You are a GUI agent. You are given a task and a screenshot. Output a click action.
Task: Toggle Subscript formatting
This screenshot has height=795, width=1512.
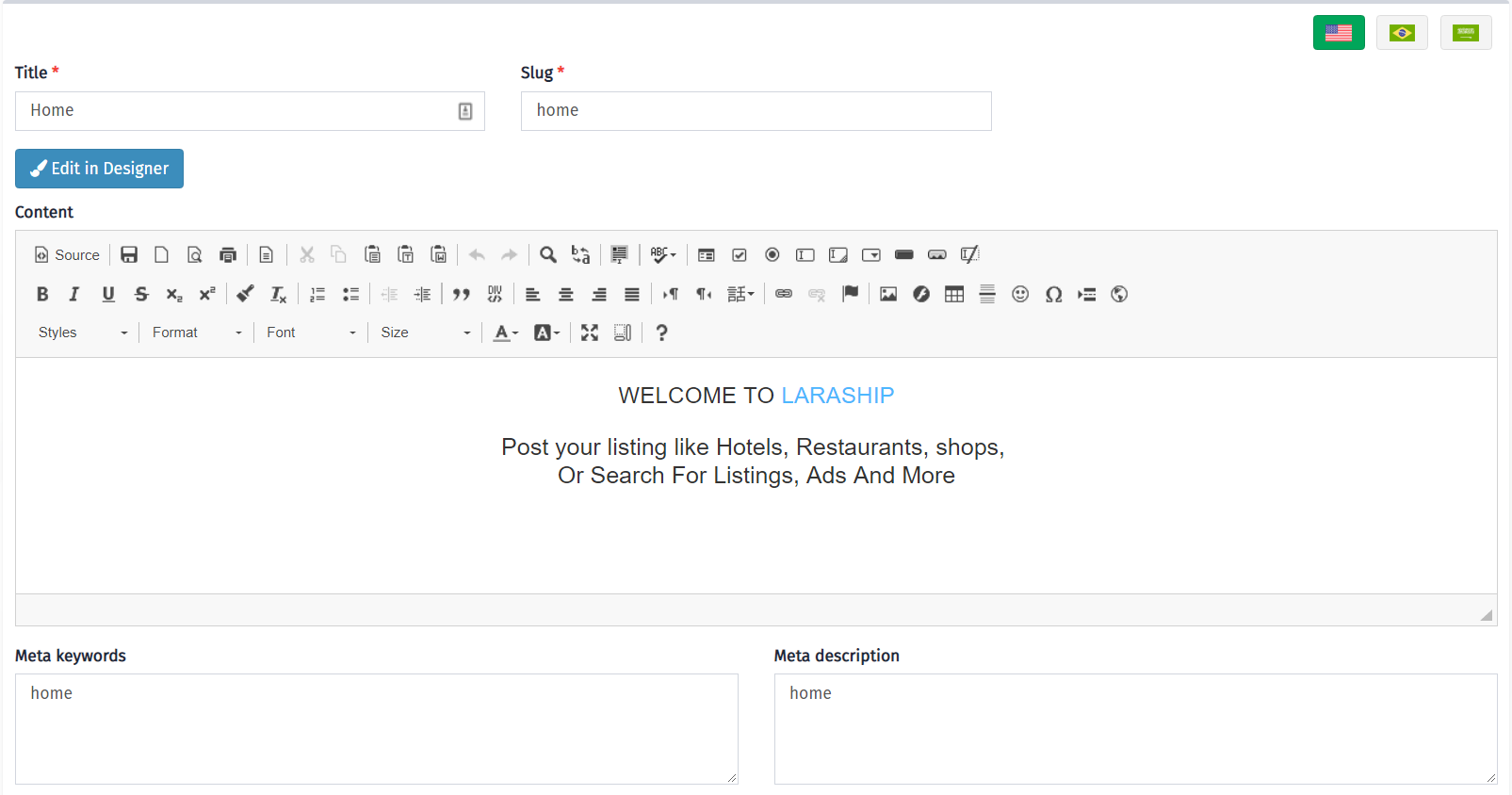[x=174, y=295]
